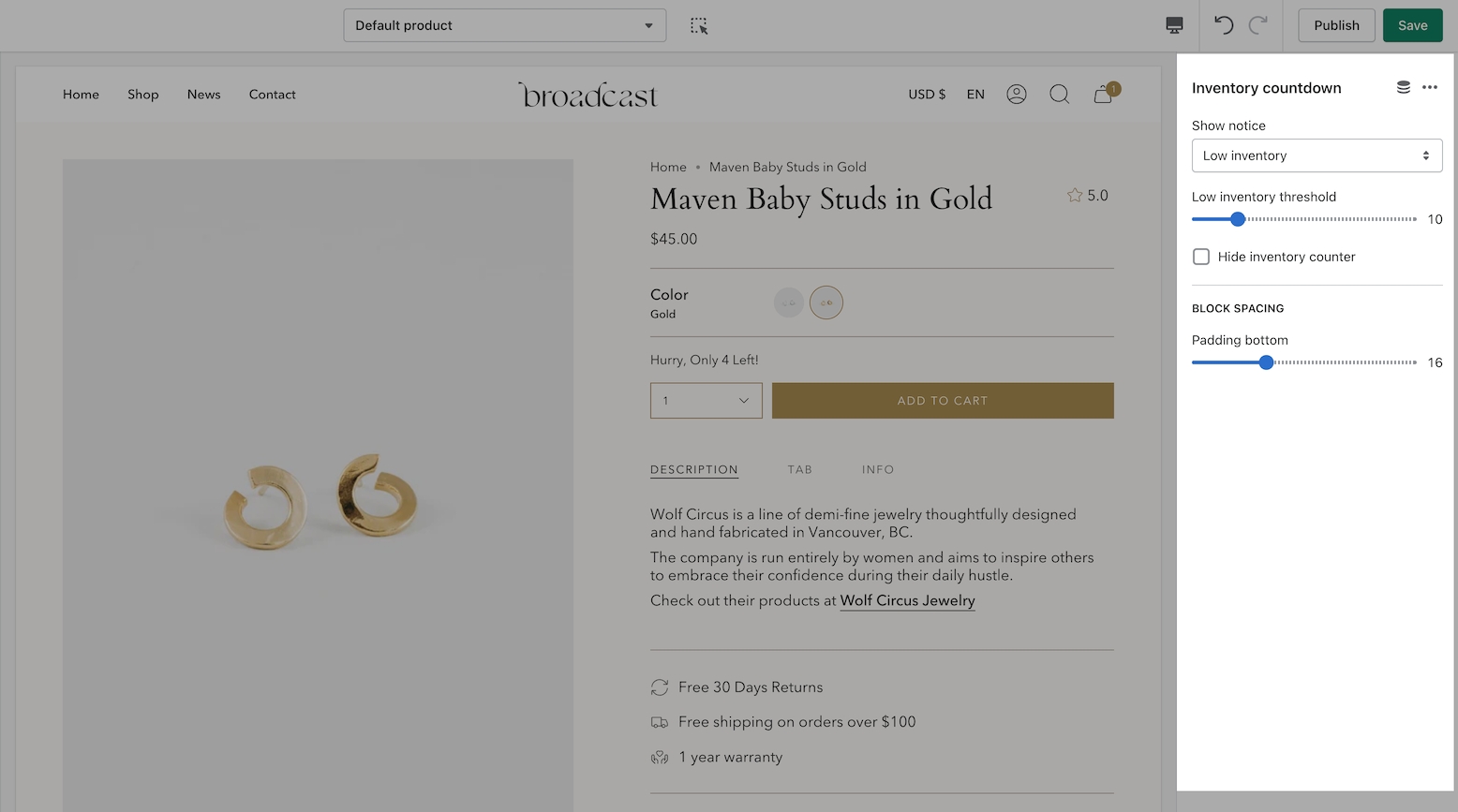Open the shopping cart bag icon
The image size is (1458, 812).
coord(1104,95)
